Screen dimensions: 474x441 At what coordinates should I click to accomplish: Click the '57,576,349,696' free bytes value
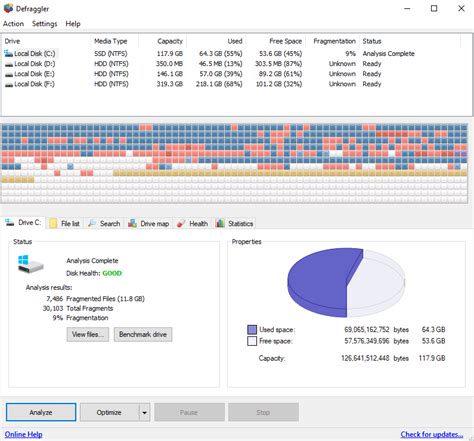367,341
